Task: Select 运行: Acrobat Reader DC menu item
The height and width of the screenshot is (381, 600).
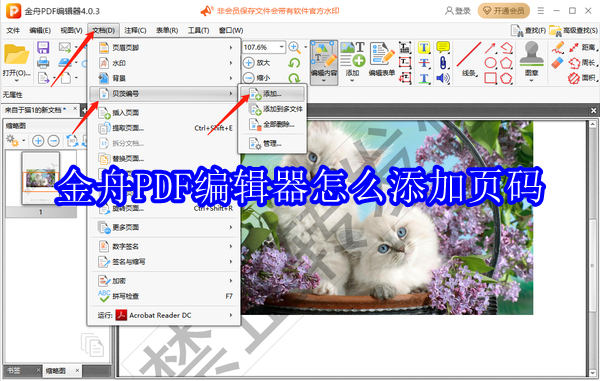Action: pyautogui.click(x=164, y=316)
